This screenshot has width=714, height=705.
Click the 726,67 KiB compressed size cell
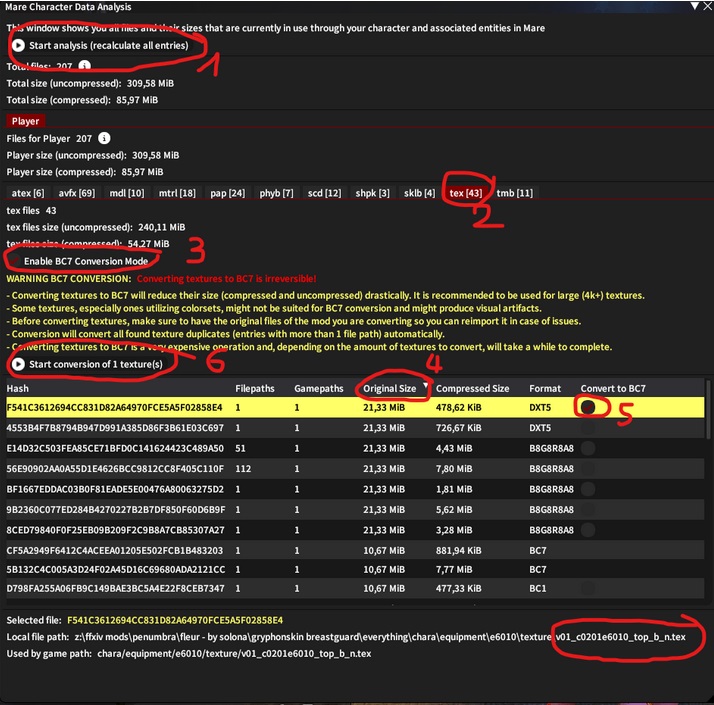pyautogui.click(x=458, y=428)
